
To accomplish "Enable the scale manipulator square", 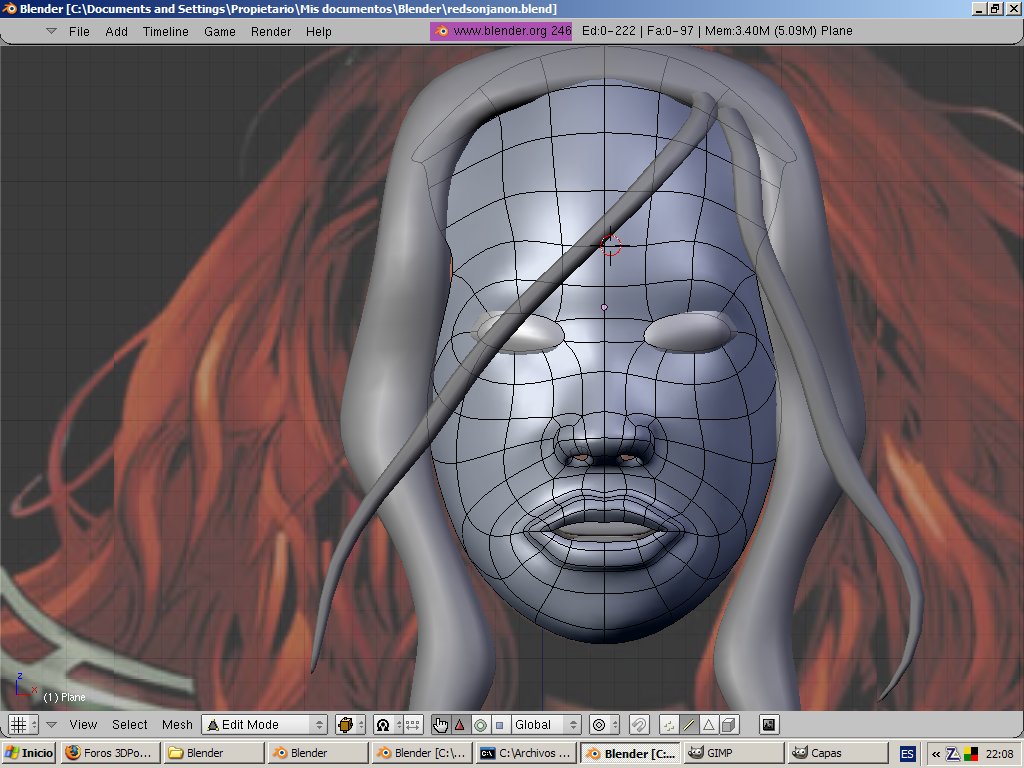I will click(500, 724).
